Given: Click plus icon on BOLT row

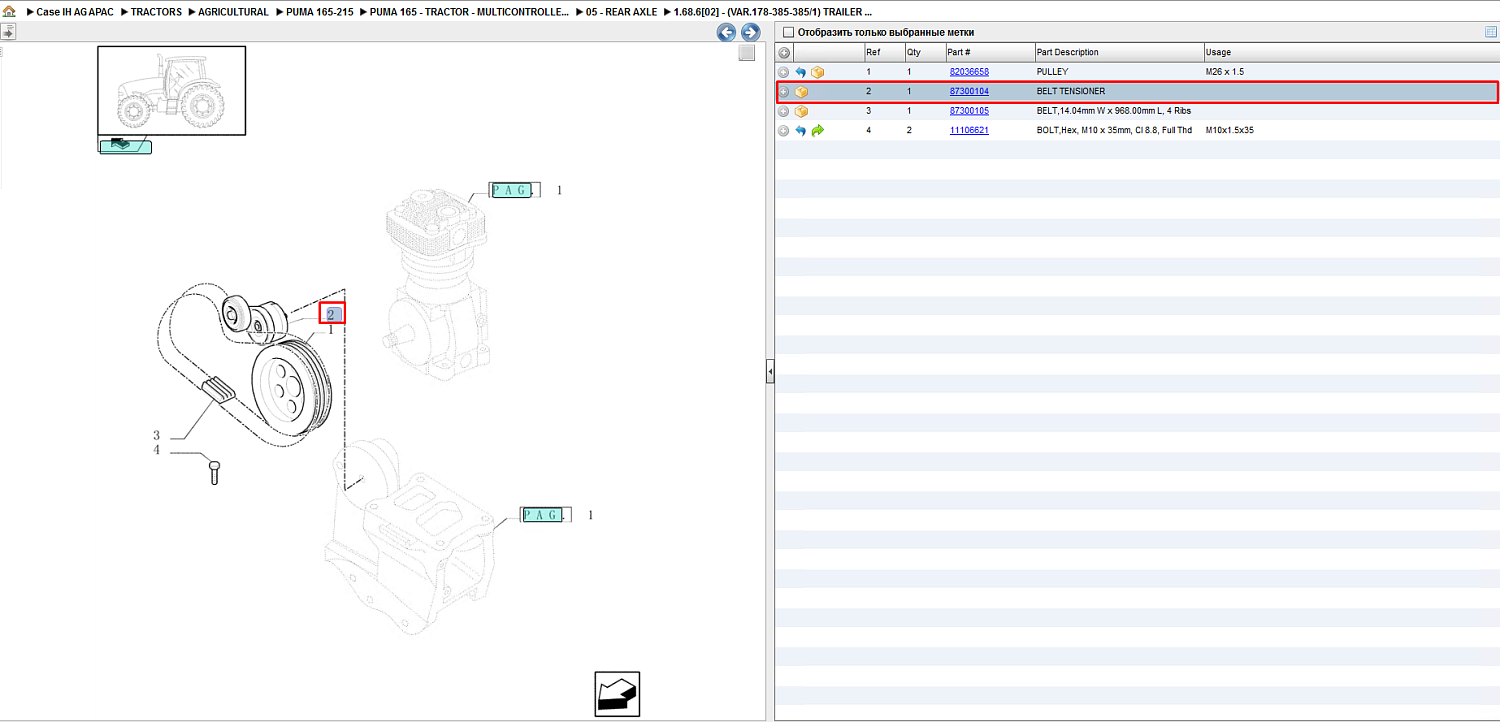Looking at the screenshot, I should point(784,130).
